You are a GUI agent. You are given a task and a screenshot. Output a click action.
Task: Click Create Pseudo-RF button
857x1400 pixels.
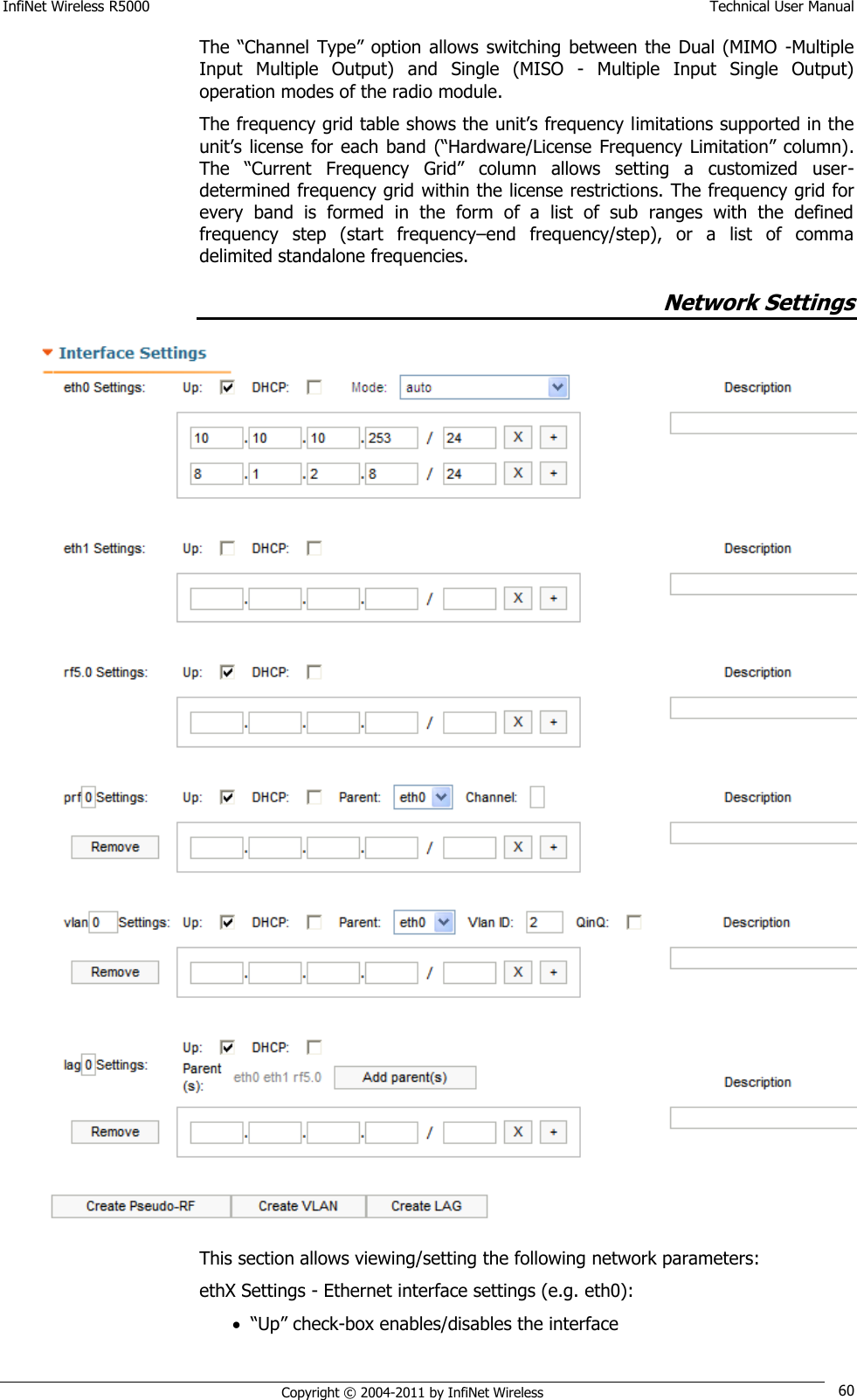coord(141,1206)
